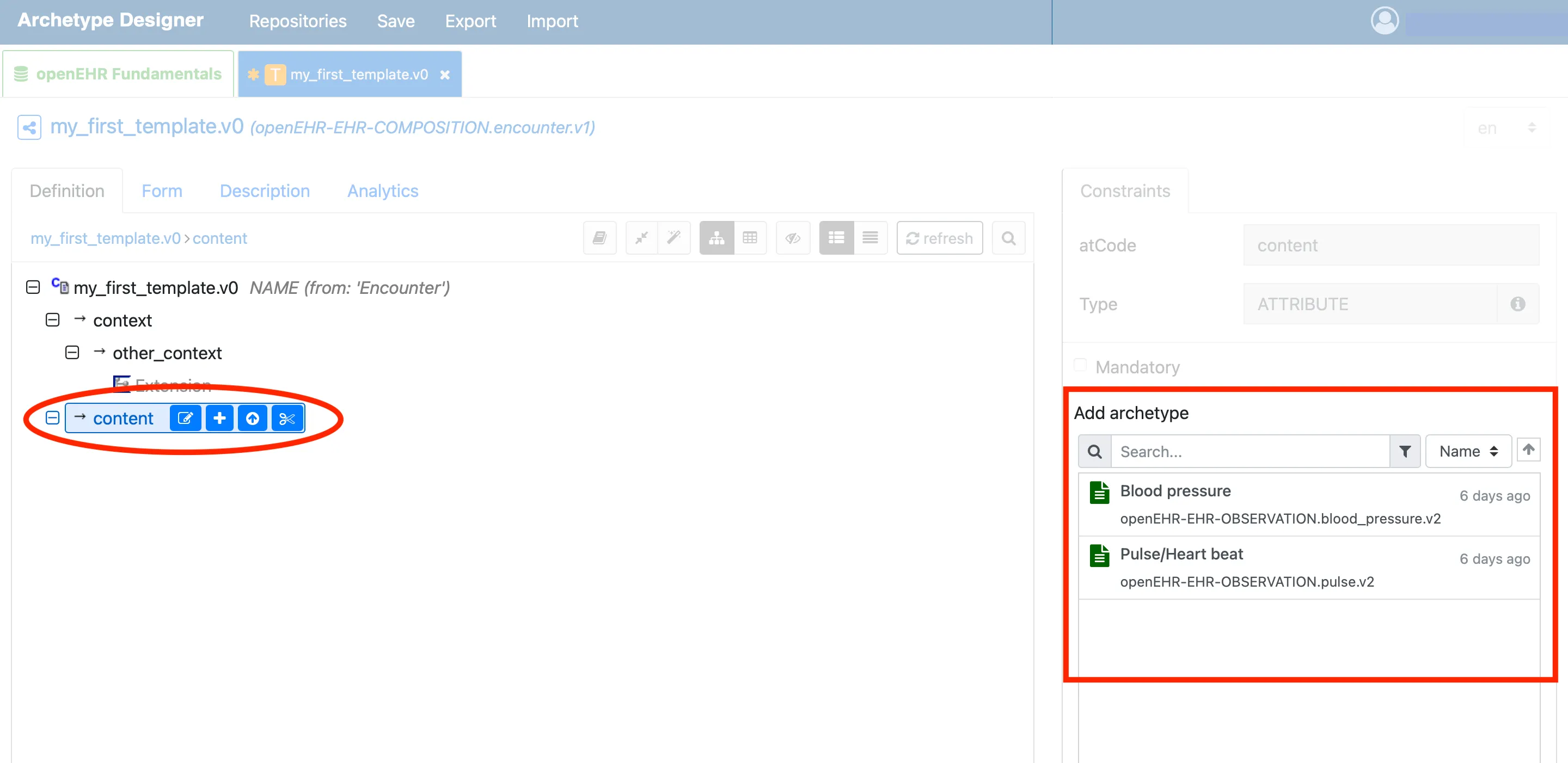
Task: Toggle the detailed list layout button
Action: click(836, 238)
